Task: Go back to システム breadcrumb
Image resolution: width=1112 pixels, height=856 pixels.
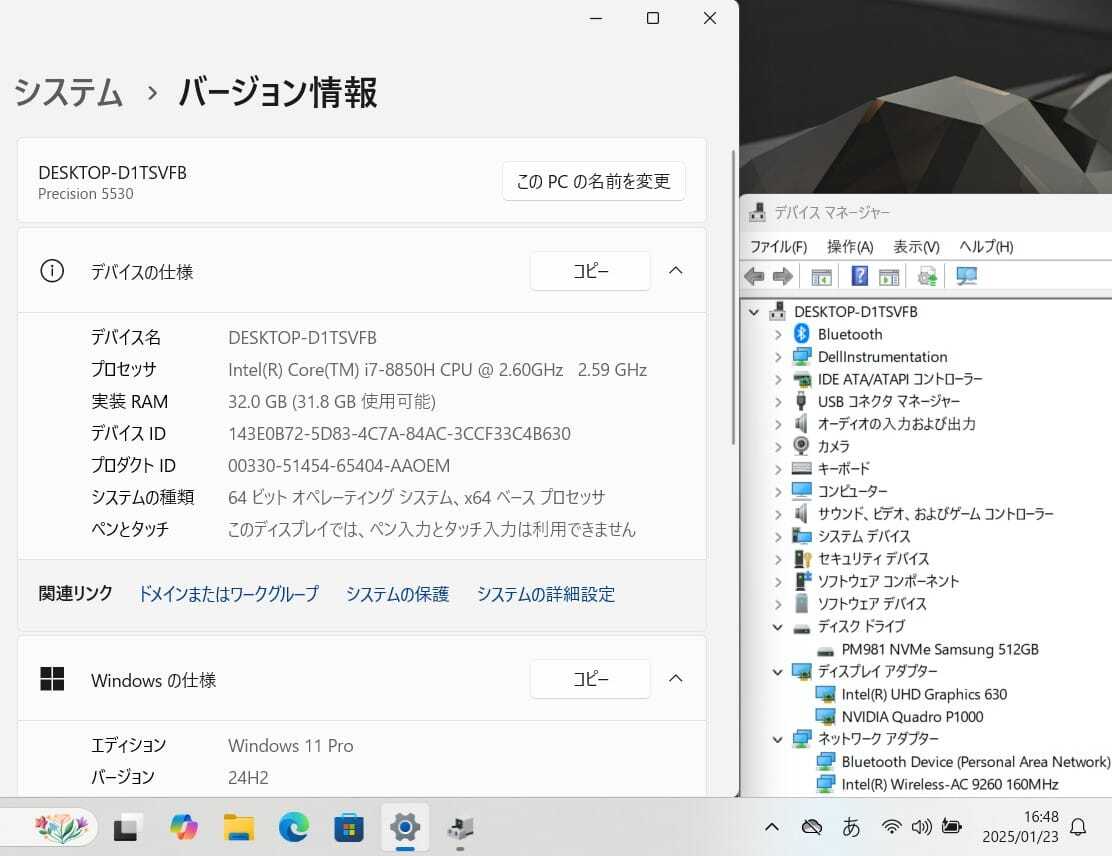Action: coord(68,92)
